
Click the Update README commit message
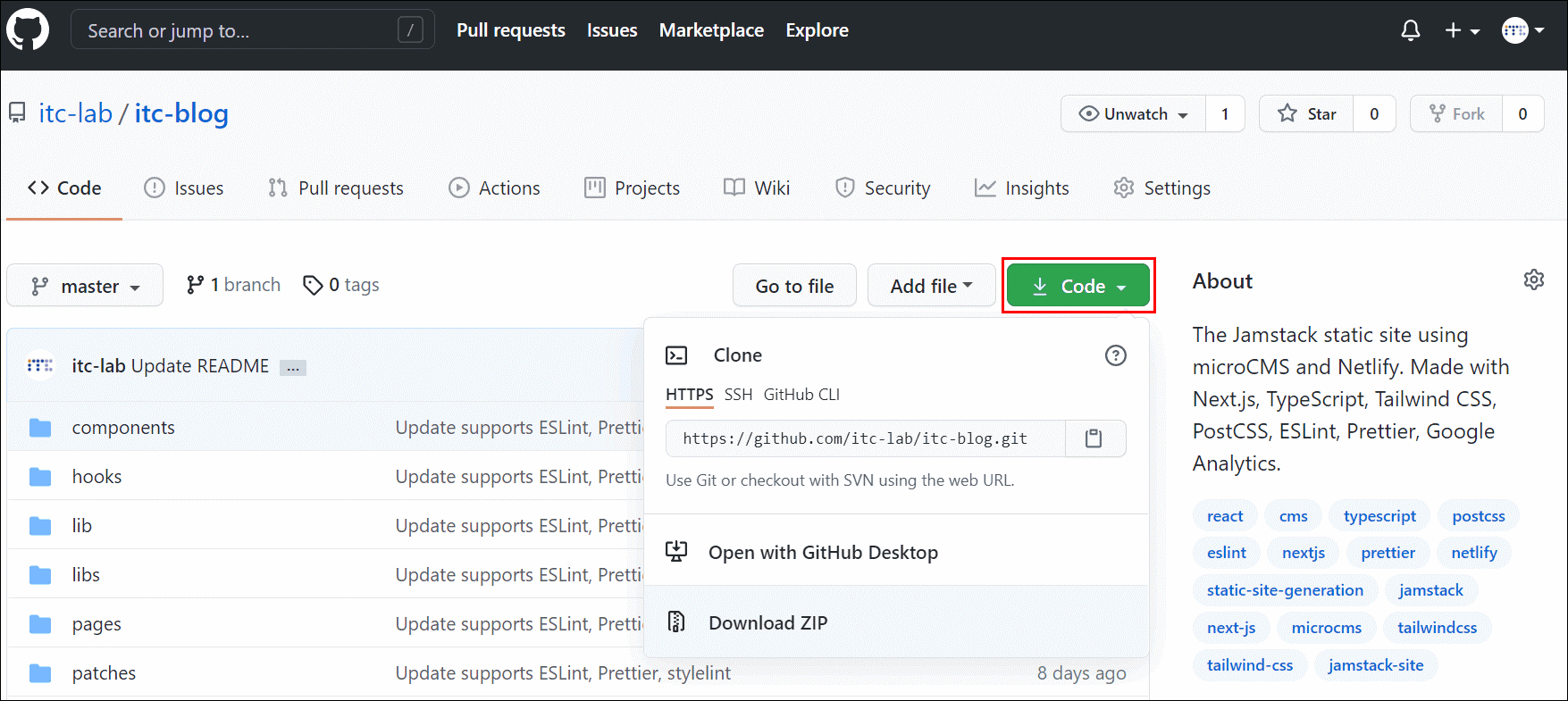200,366
